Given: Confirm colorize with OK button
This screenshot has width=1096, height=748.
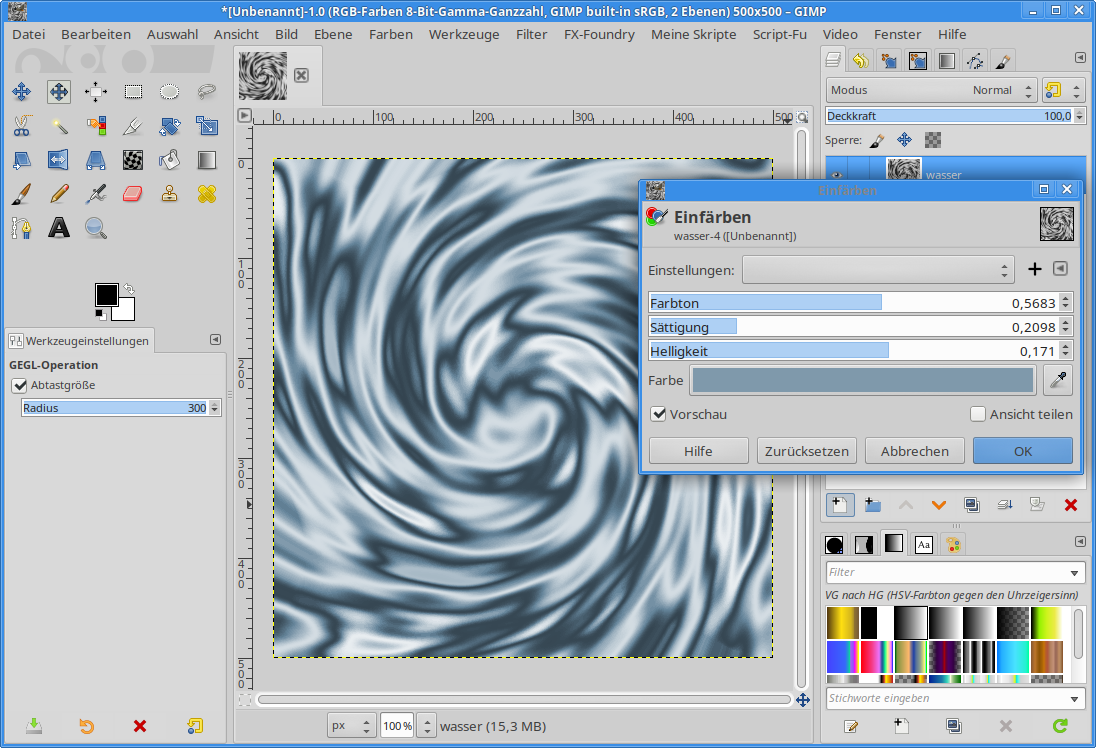Looking at the screenshot, I should pos(1022,451).
